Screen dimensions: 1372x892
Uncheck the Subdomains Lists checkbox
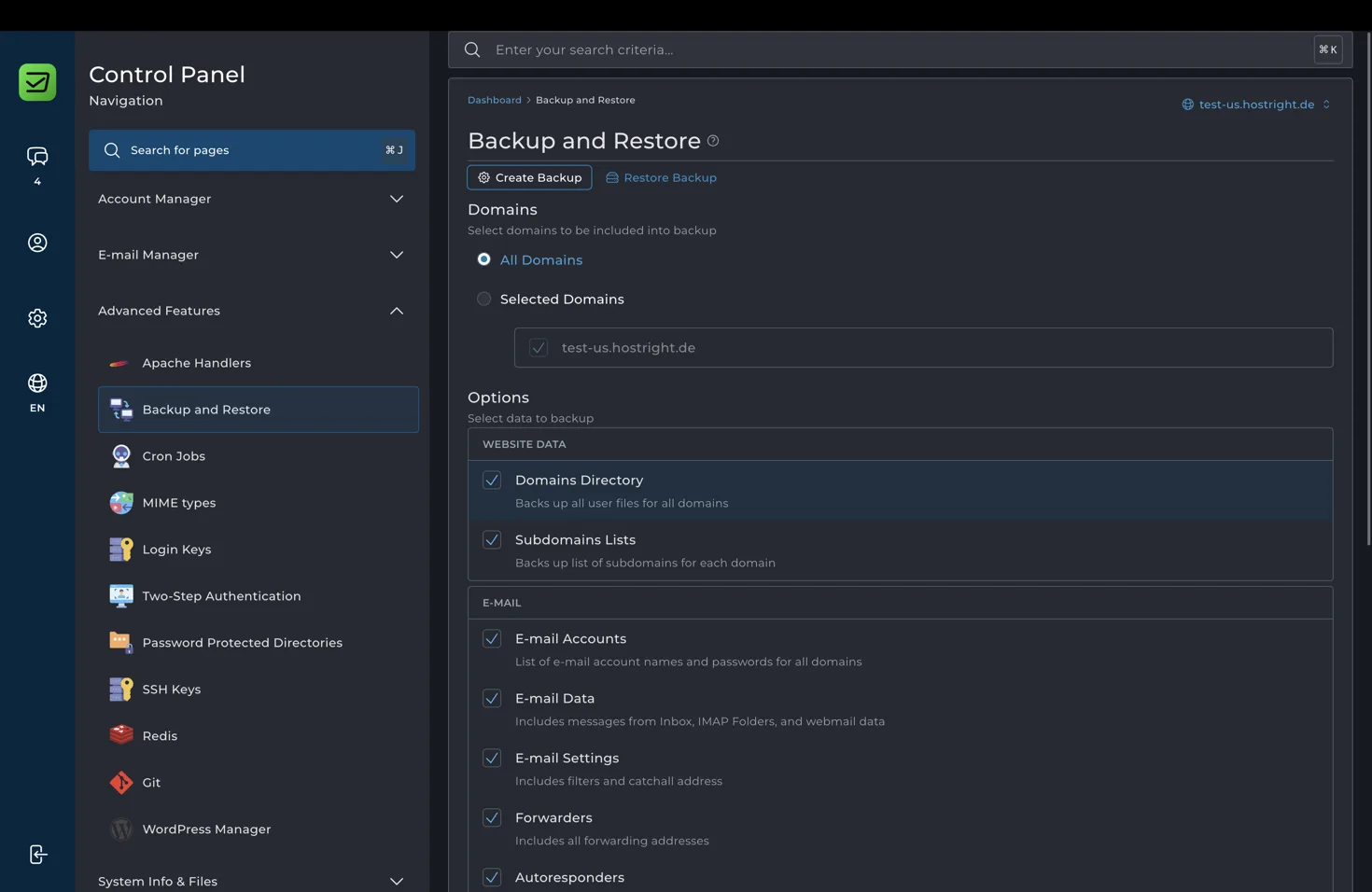(x=492, y=540)
